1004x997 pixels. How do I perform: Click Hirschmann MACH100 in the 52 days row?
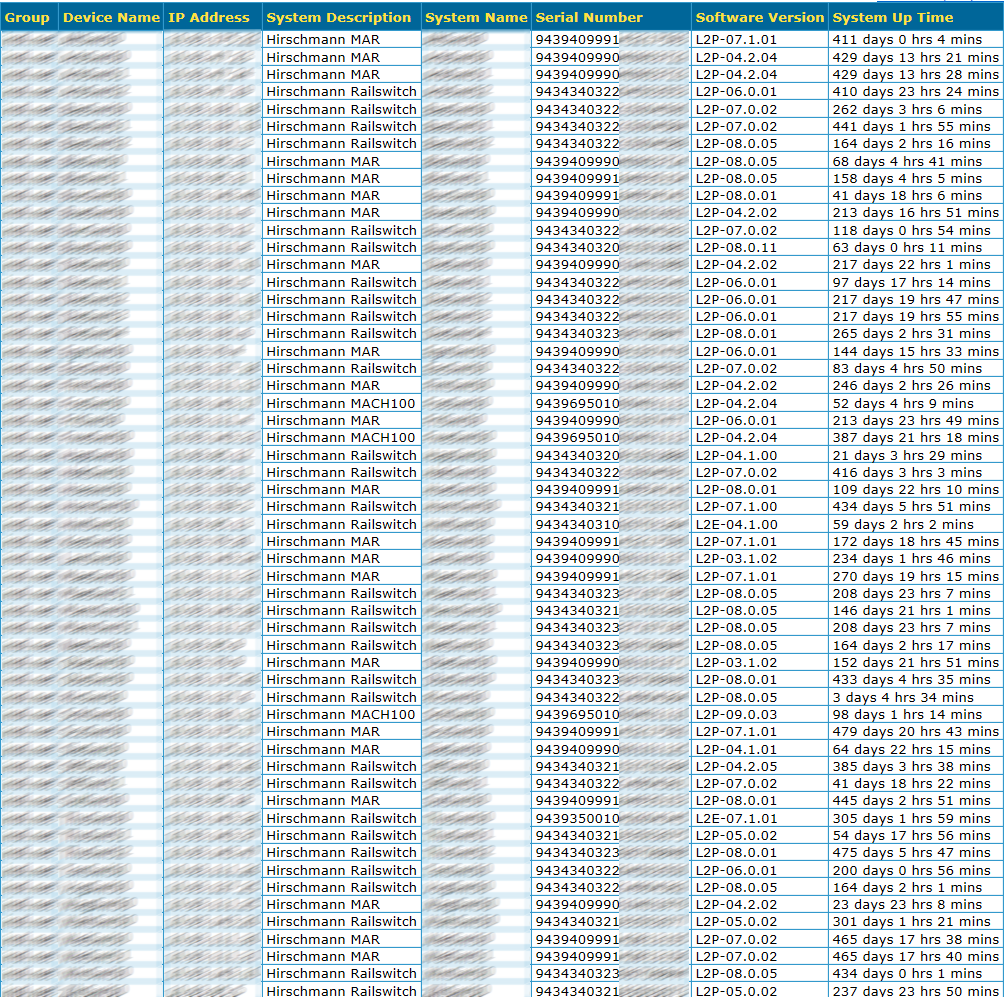341,403
